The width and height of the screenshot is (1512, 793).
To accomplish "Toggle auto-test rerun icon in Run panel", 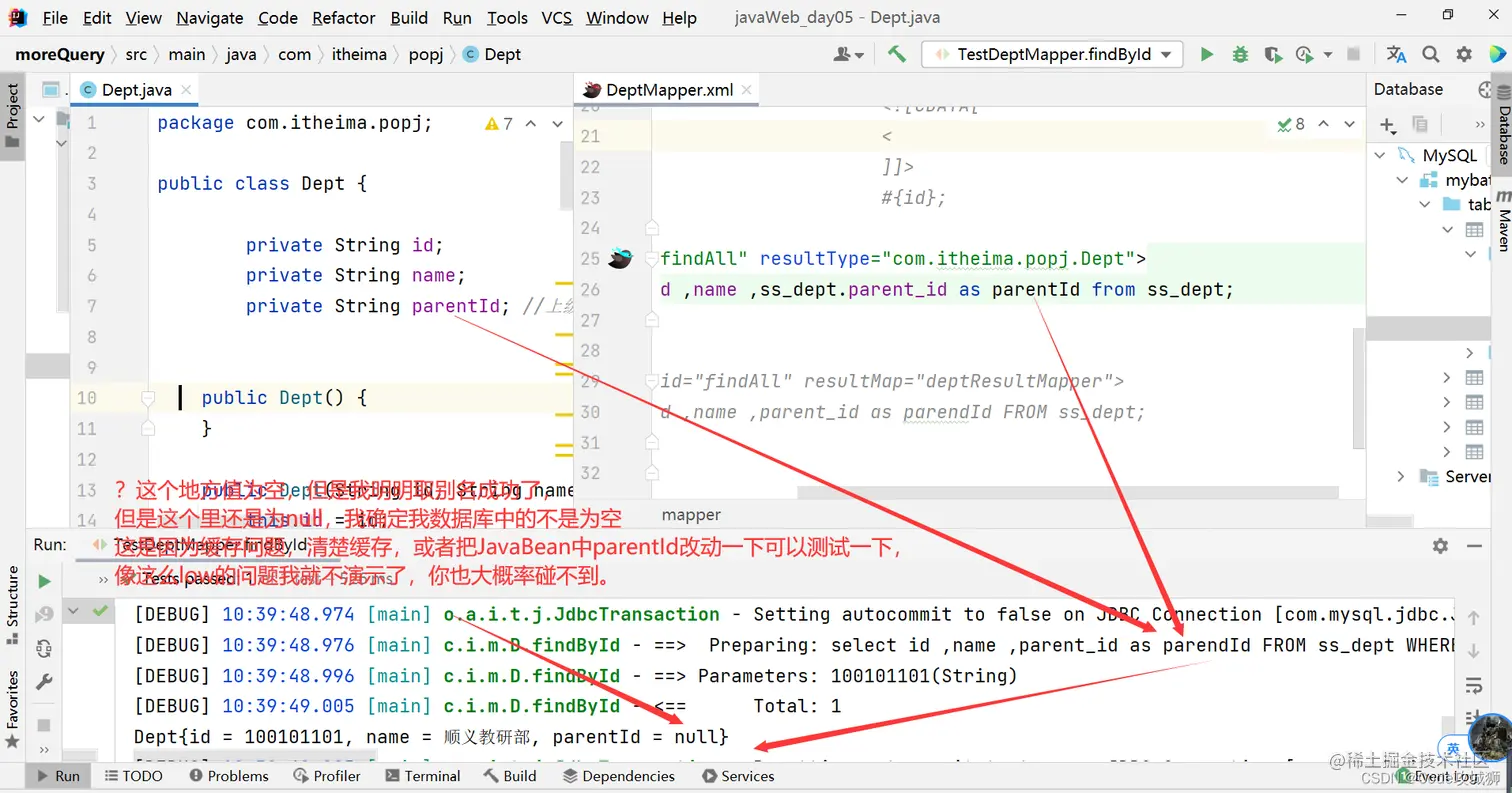I will pyautogui.click(x=44, y=648).
